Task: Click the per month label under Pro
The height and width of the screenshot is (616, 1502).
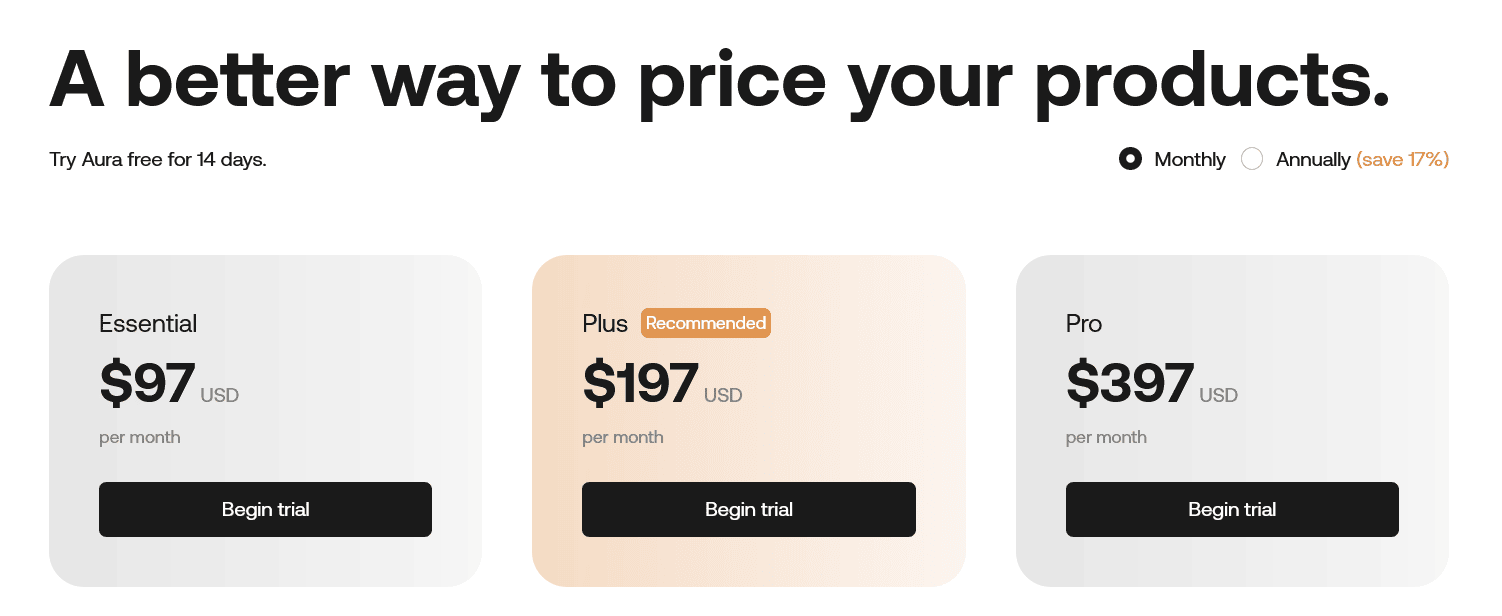Action: point(1106,437)
